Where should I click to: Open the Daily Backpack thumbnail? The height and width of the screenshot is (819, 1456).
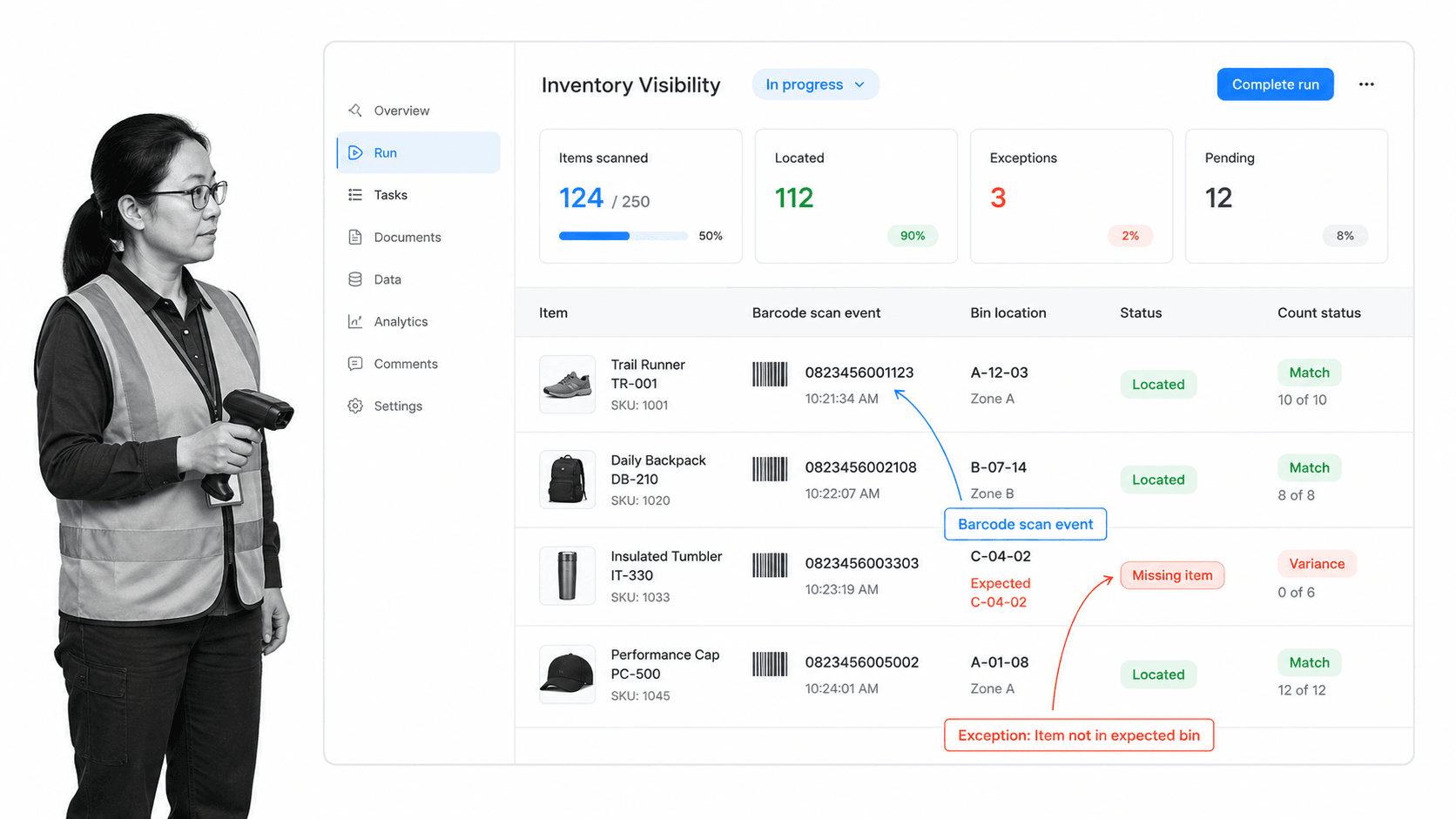click(x=567, y=480)
